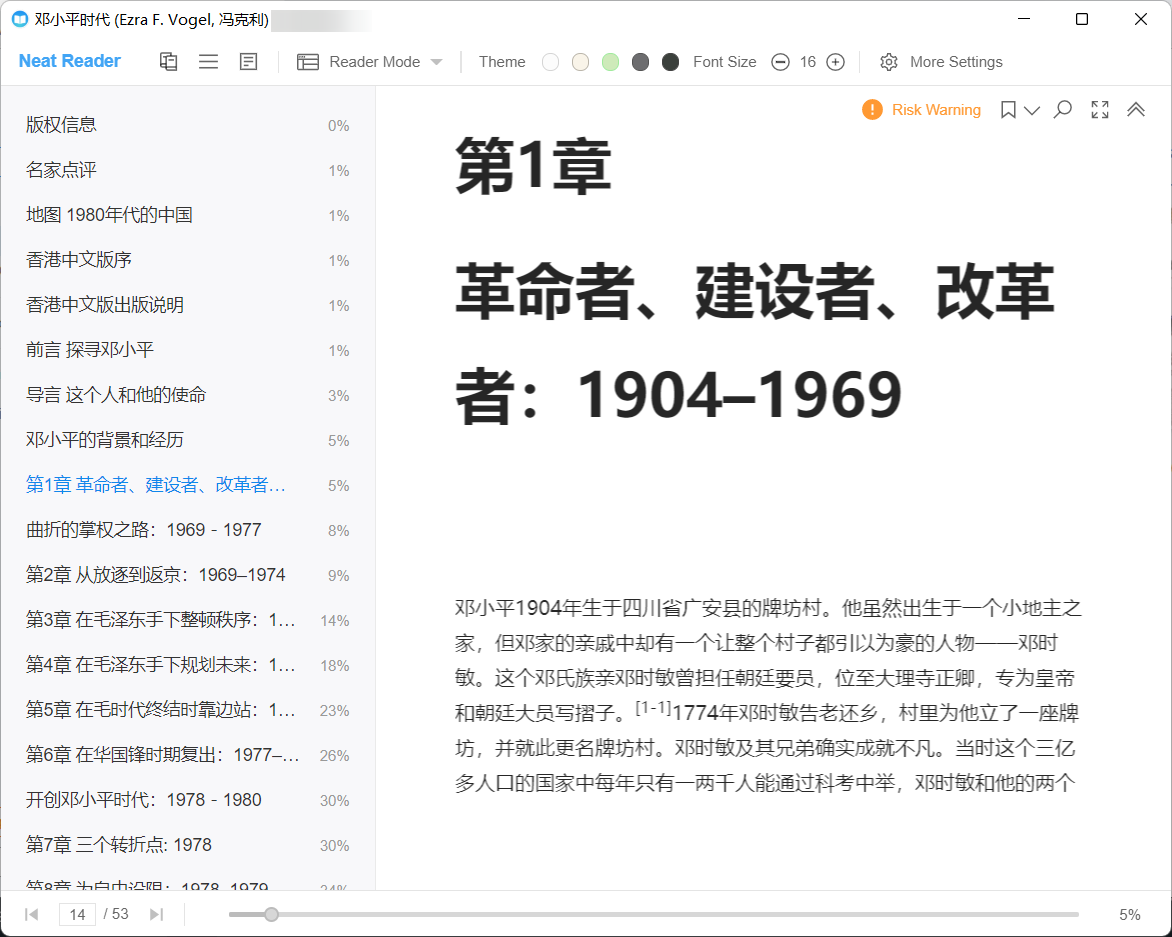
Task: Click the library/bookshelf icon in toolbar
Action: (169, 62)
